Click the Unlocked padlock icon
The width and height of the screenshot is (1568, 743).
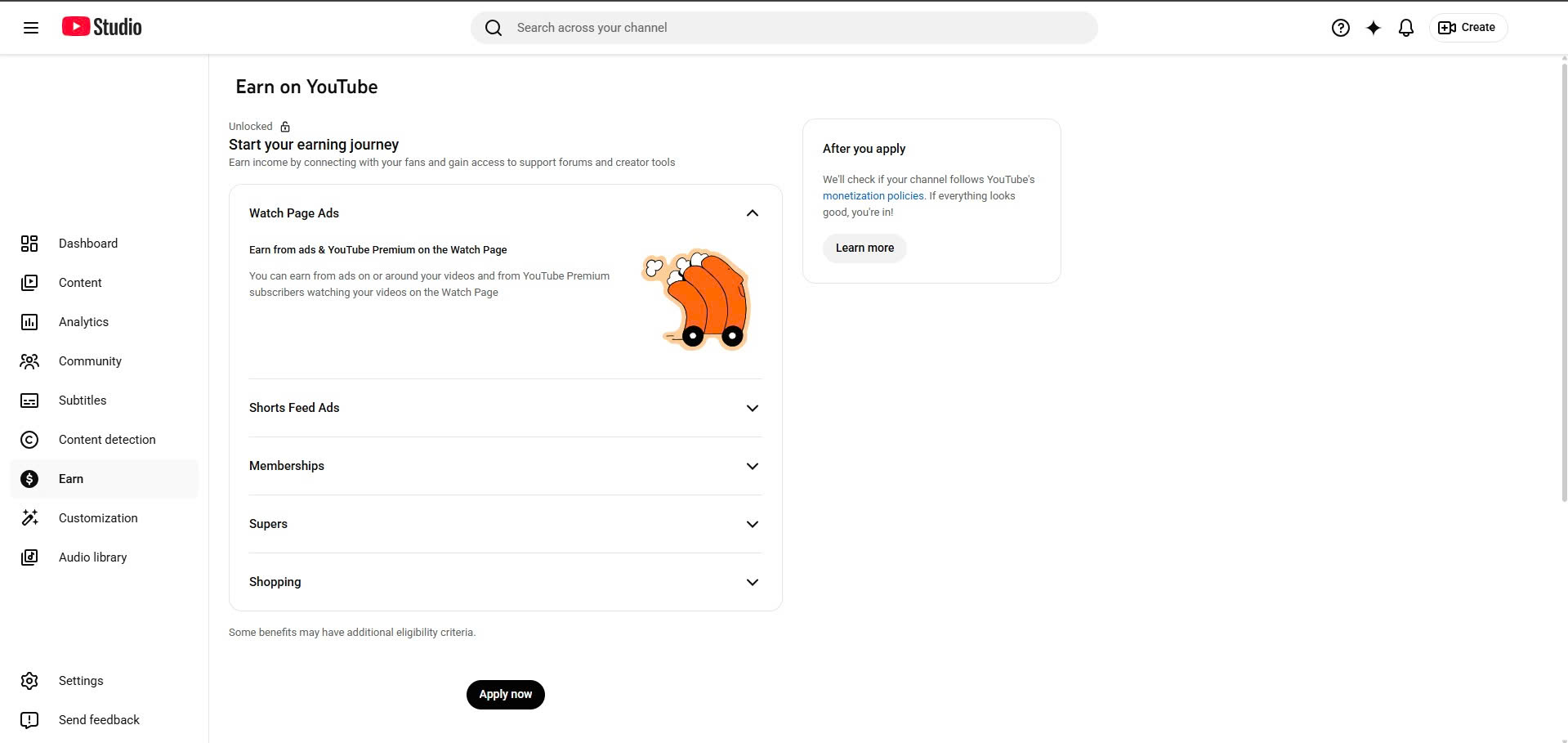(x=285, y=127)
